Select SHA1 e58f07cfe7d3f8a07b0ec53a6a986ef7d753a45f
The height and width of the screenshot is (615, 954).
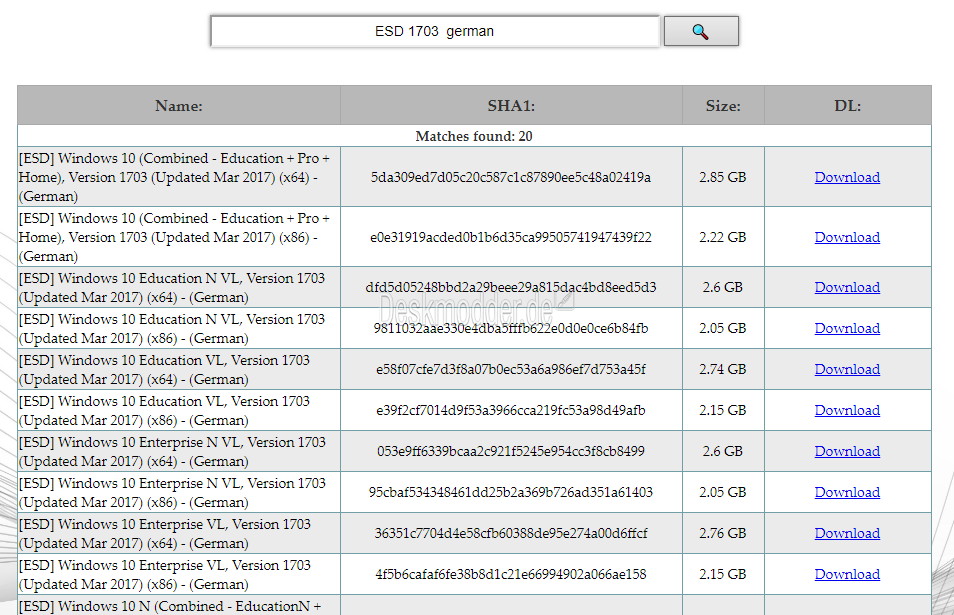coord(511,369)
